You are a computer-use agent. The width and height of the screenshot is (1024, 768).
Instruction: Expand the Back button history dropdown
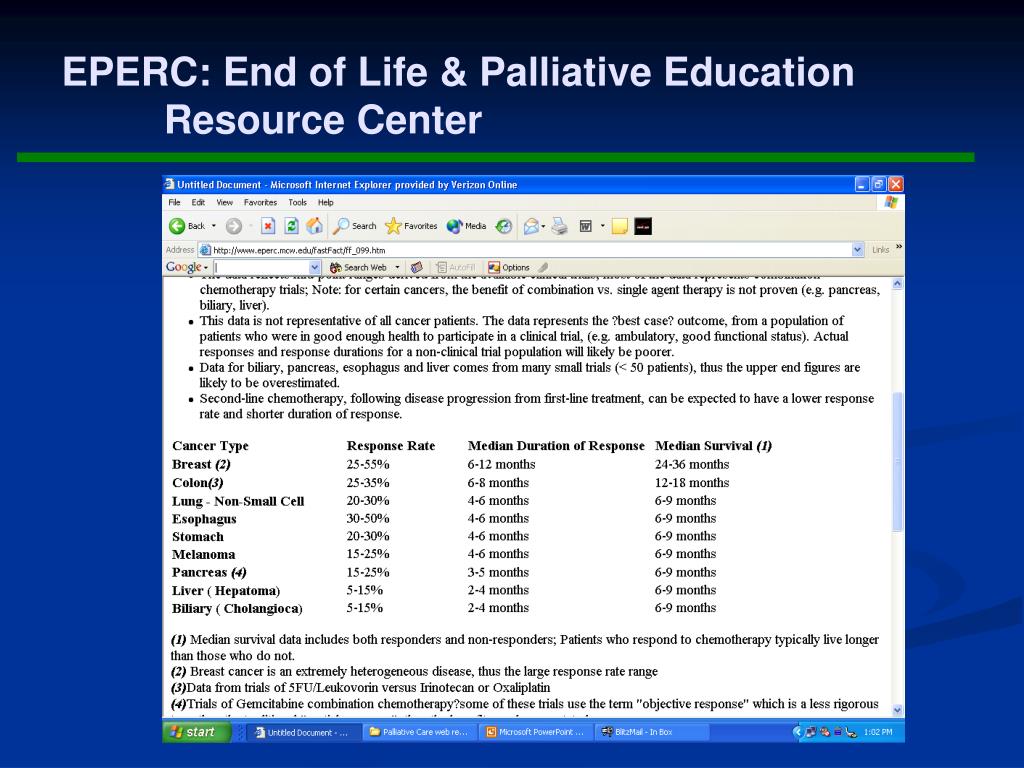214,226
